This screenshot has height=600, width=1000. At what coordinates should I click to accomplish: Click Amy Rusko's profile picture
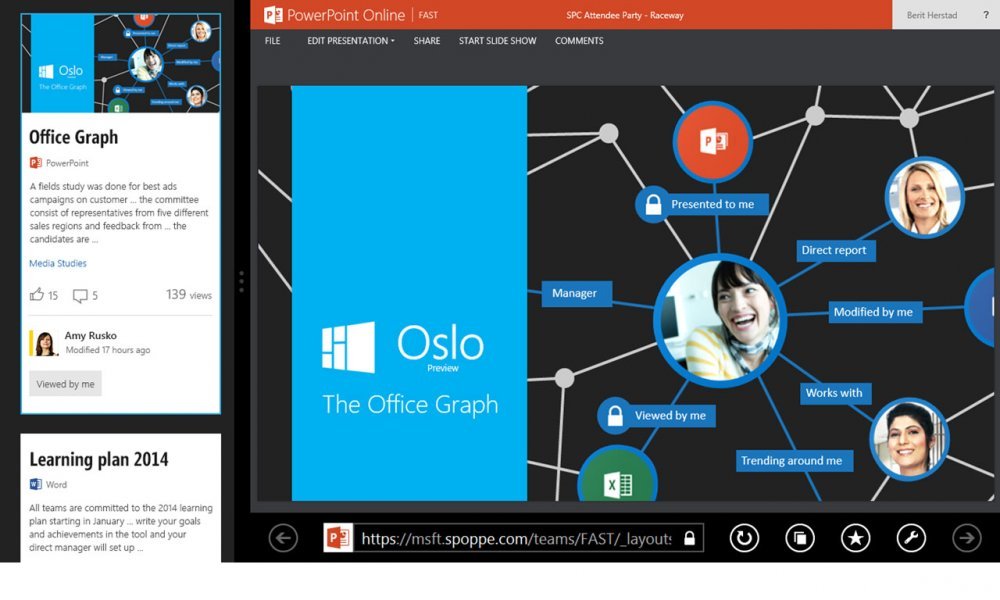tap(45, 343)
